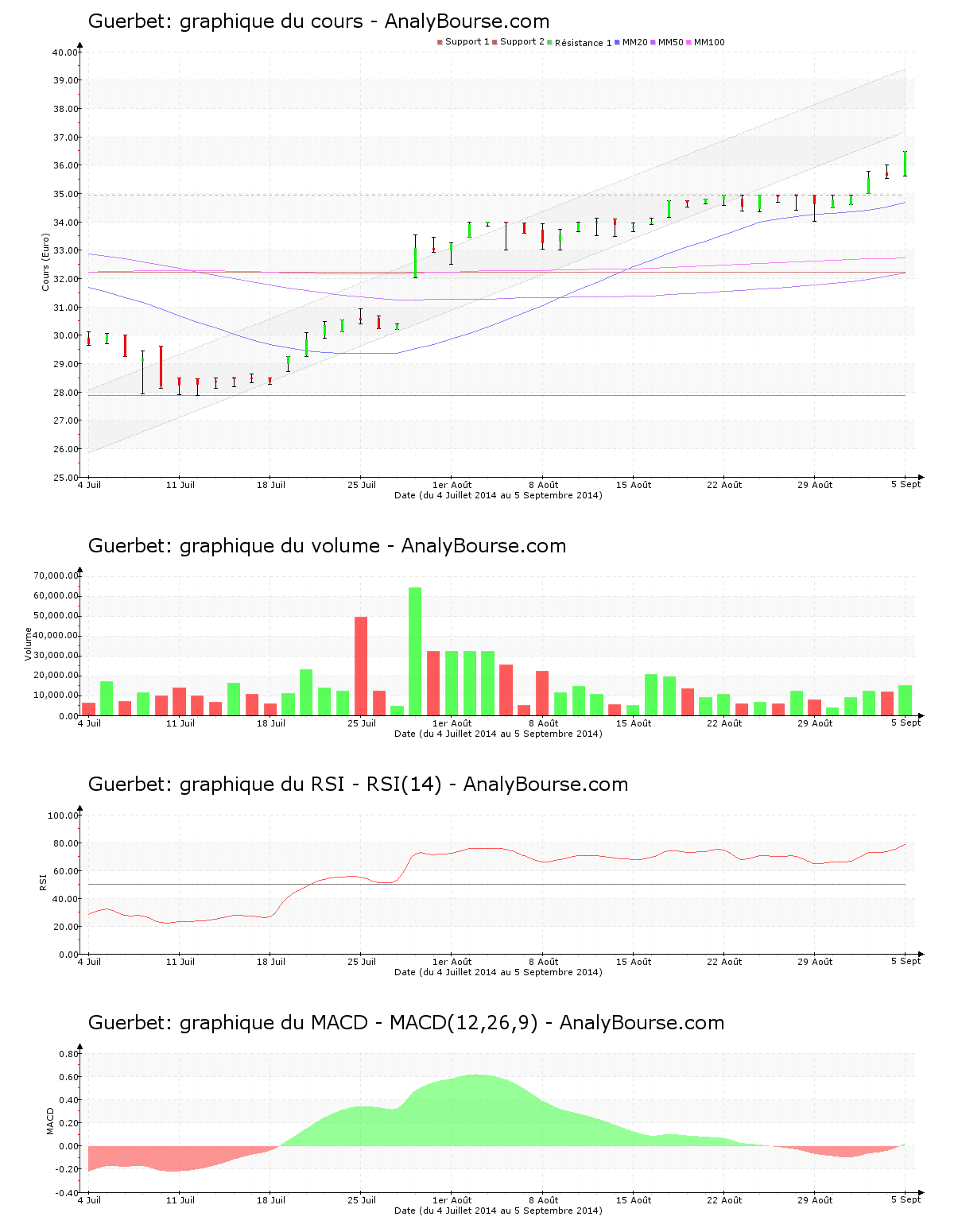This screenshot has height=1232, width=954.
Task: Select the Résistance 1 legend entry
Action: [x=583, y=43]
